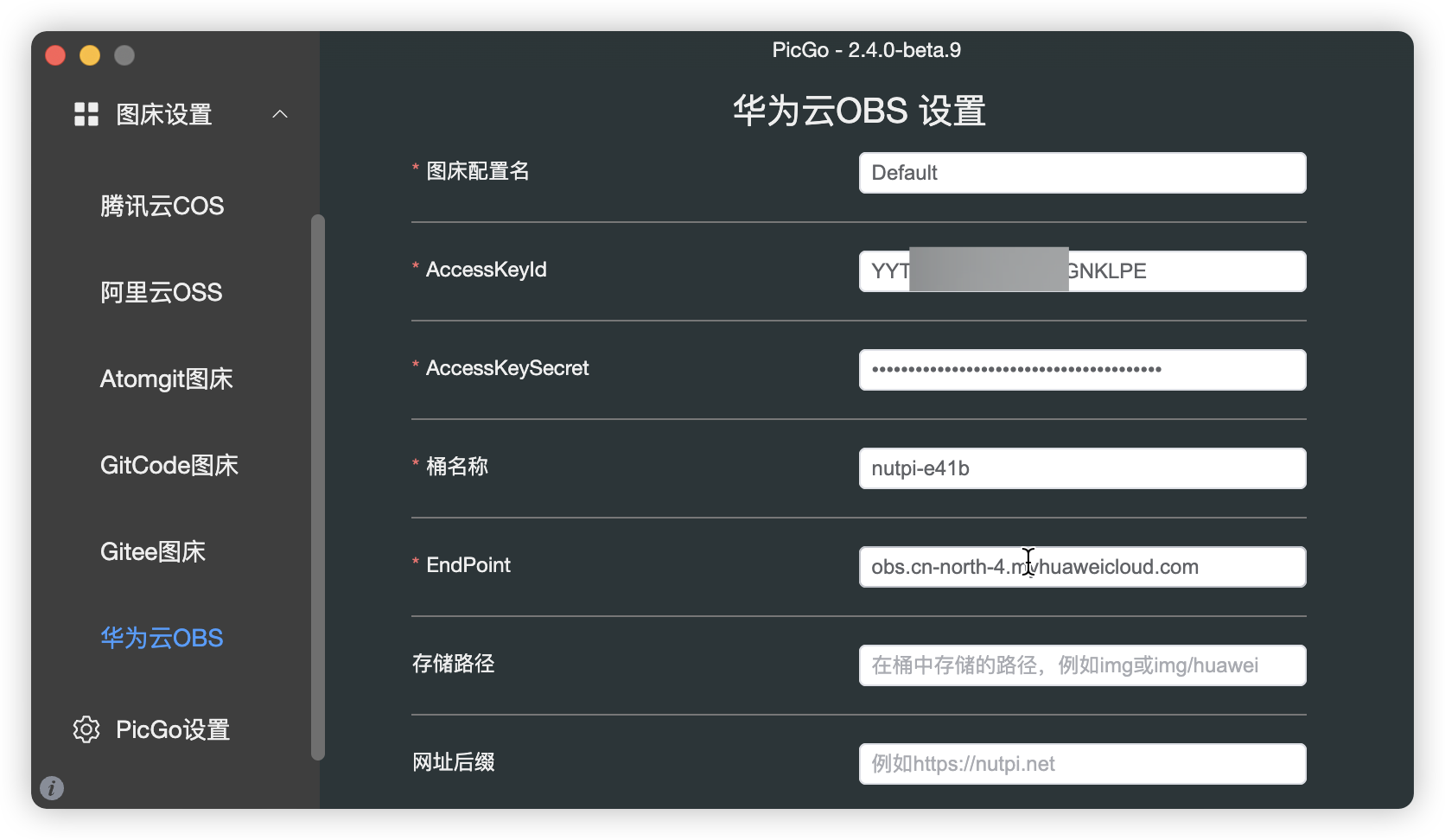Open Gitee图床 in the sidebar
Screen dimensions: 1445x840
pos(152,551)
